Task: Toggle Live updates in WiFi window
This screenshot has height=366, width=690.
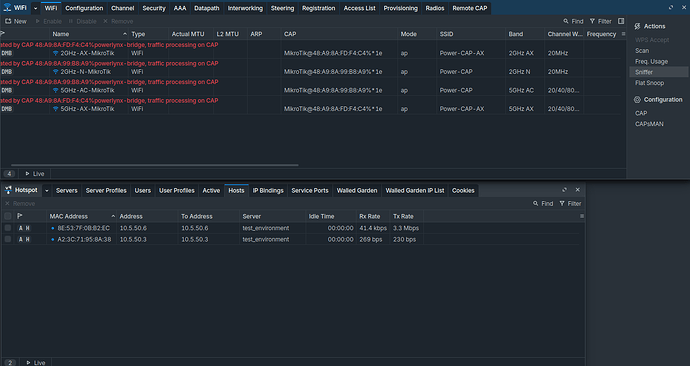Action: coord(35,174)
